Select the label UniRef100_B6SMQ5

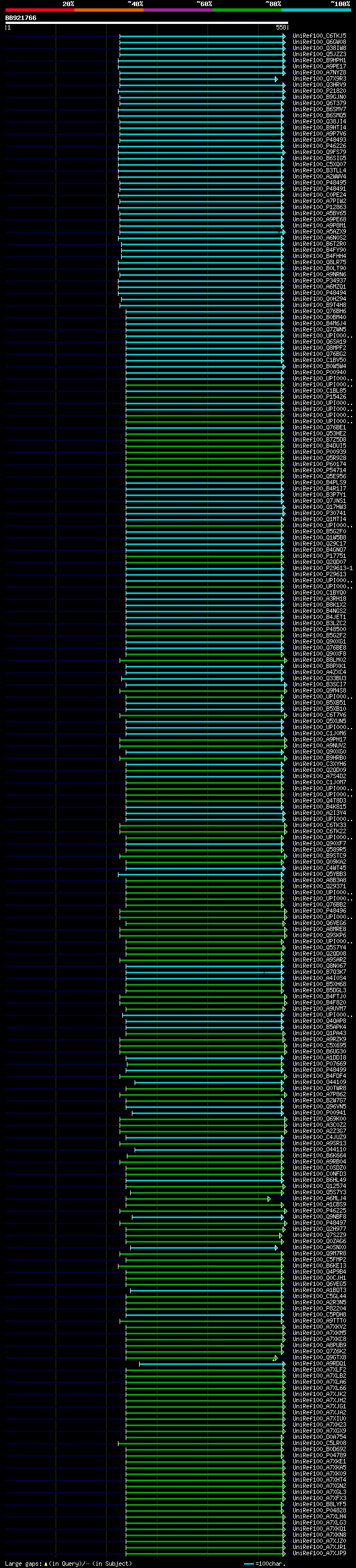[319, 115]
